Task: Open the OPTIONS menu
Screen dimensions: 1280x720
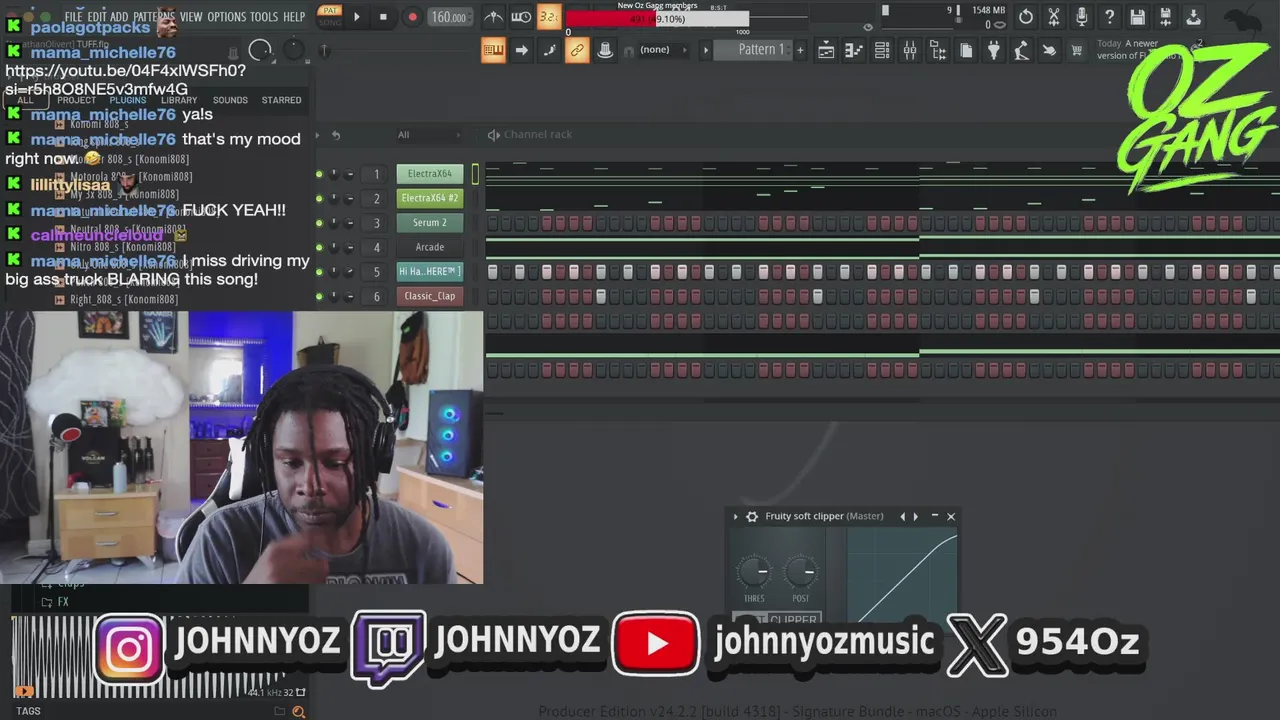Action: tap(226, 17)
